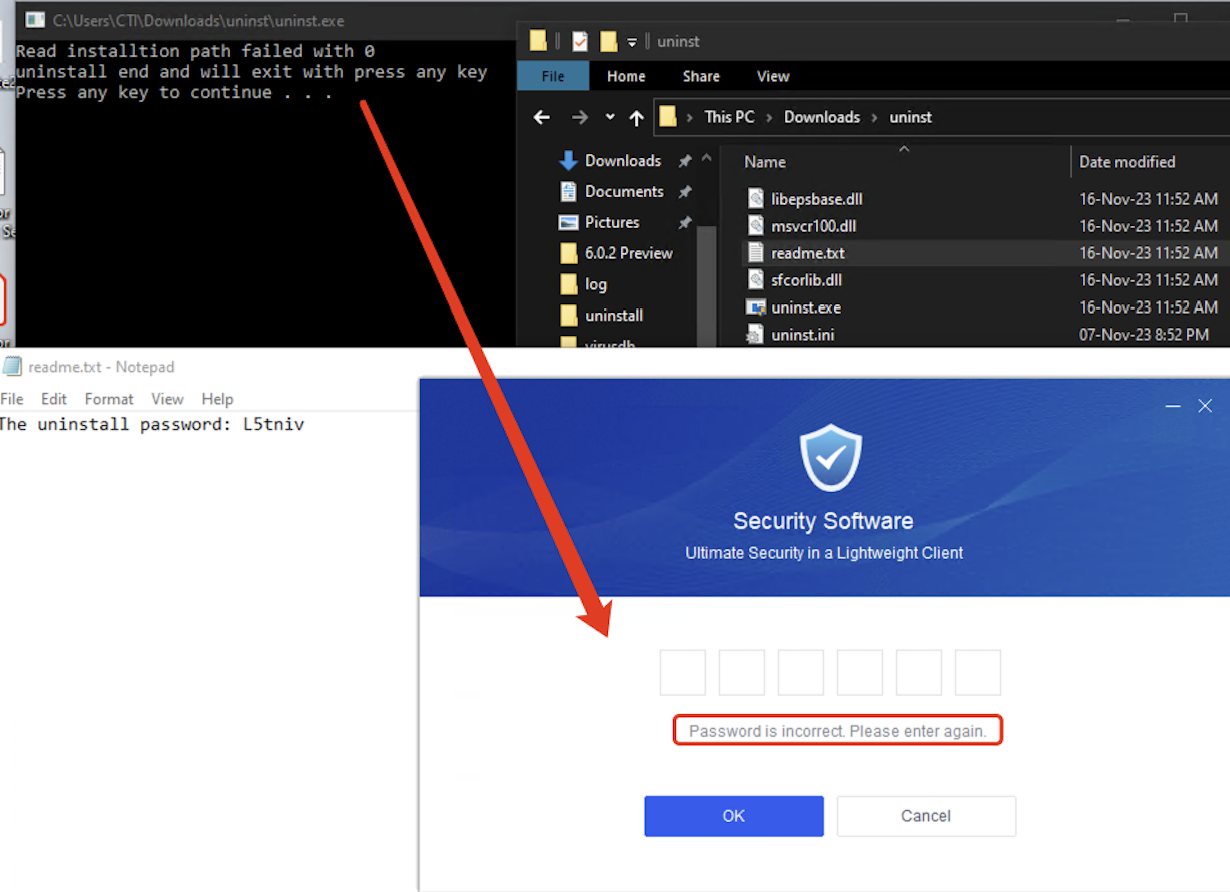Select Documents in the Explorer sidebar

(624, 191)
